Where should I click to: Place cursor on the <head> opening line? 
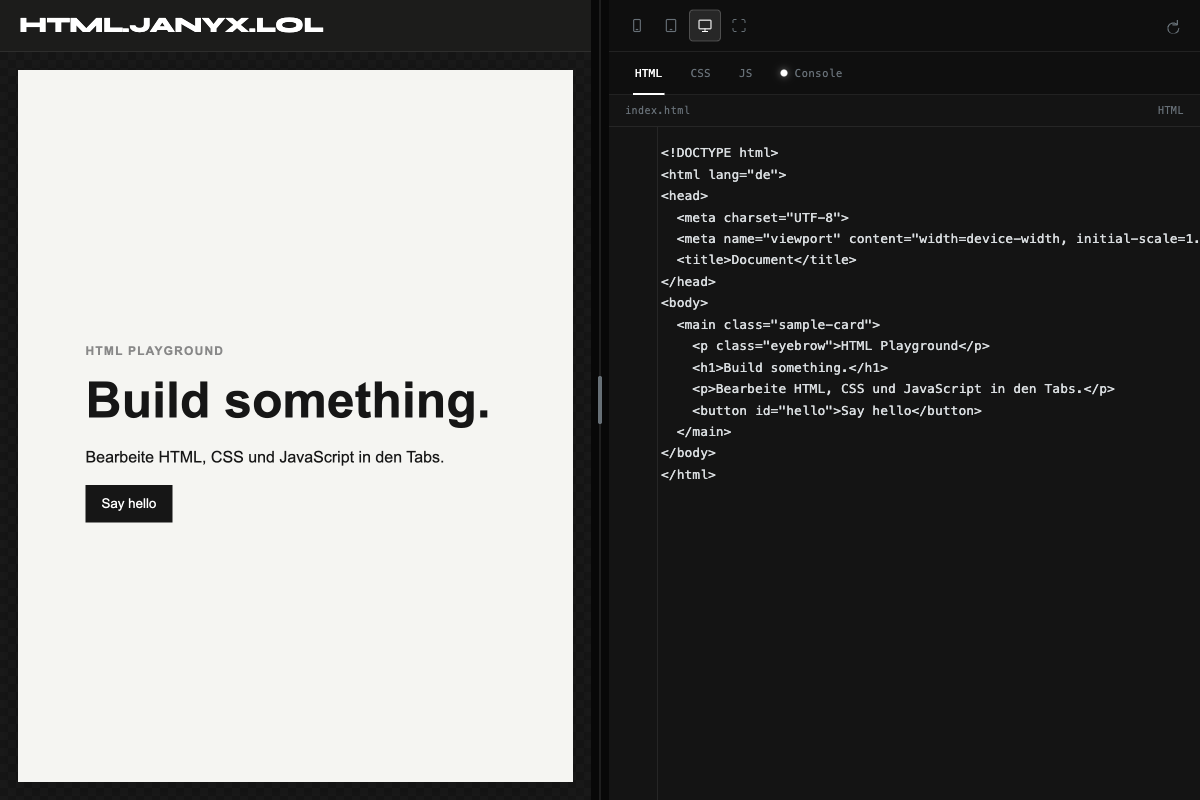(x=684, y=196)
